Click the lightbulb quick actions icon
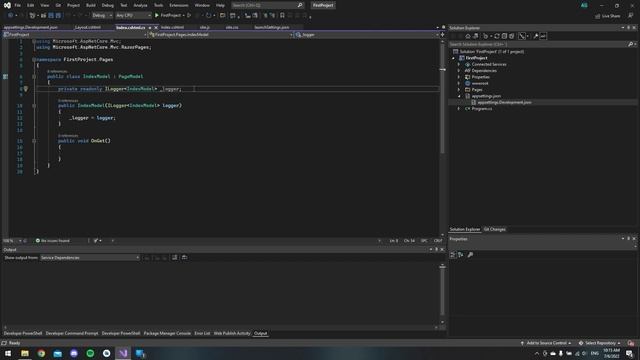 (26, 89)
